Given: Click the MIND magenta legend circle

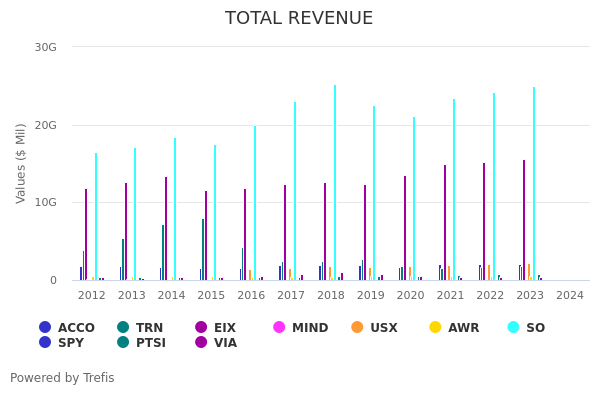Looking at the screenshot, I should point(279,327).
